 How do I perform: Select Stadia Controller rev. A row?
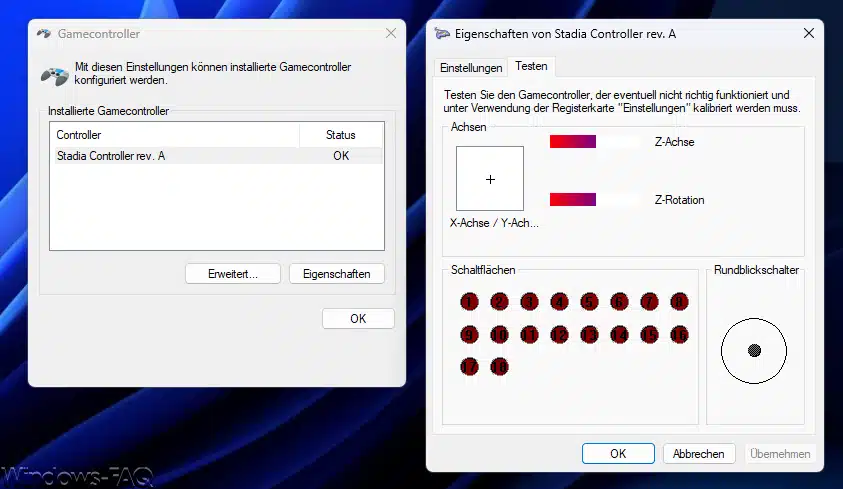217,156
